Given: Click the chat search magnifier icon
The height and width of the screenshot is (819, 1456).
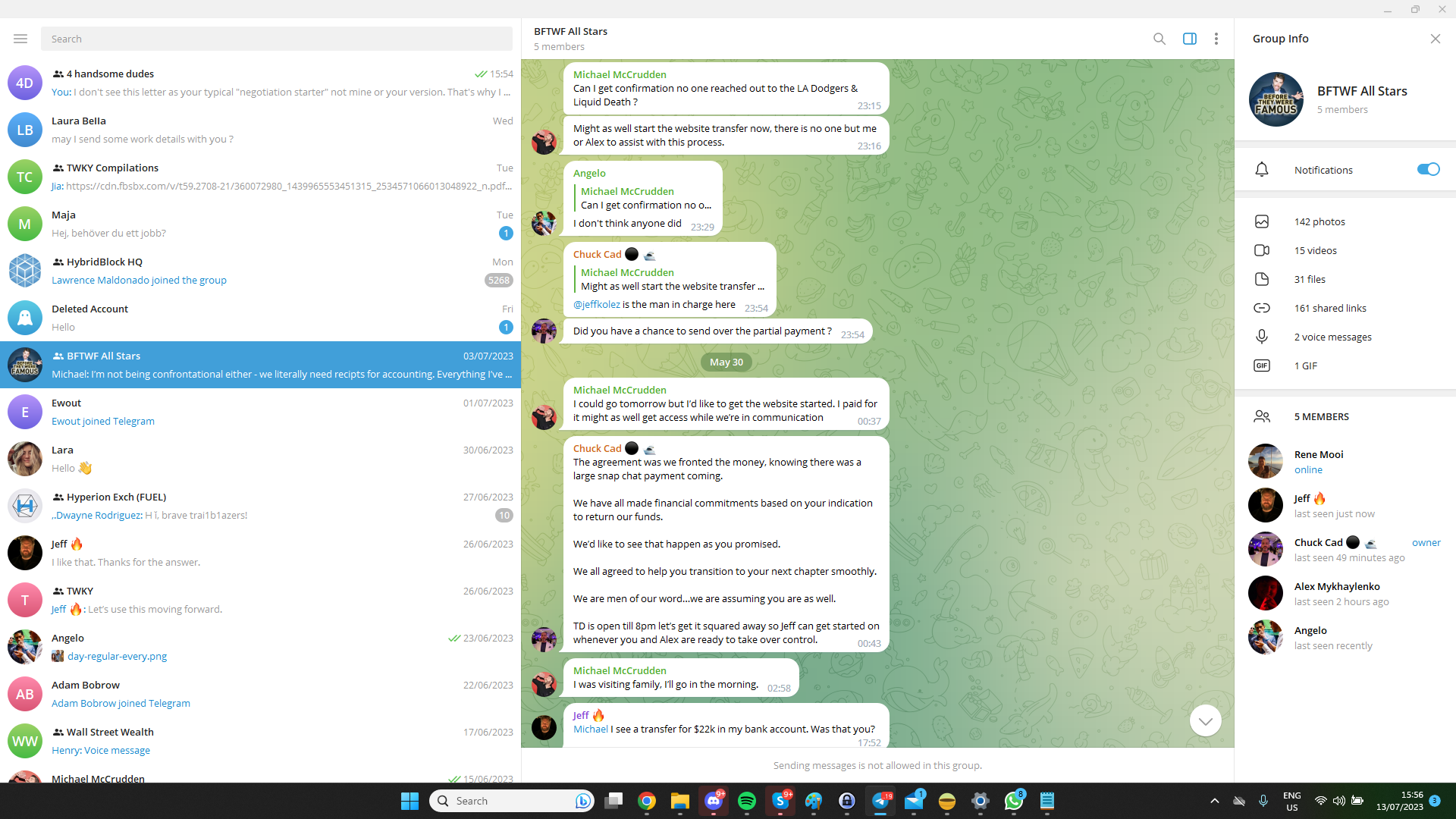Looking at the screenshot, I should 1159,39.
